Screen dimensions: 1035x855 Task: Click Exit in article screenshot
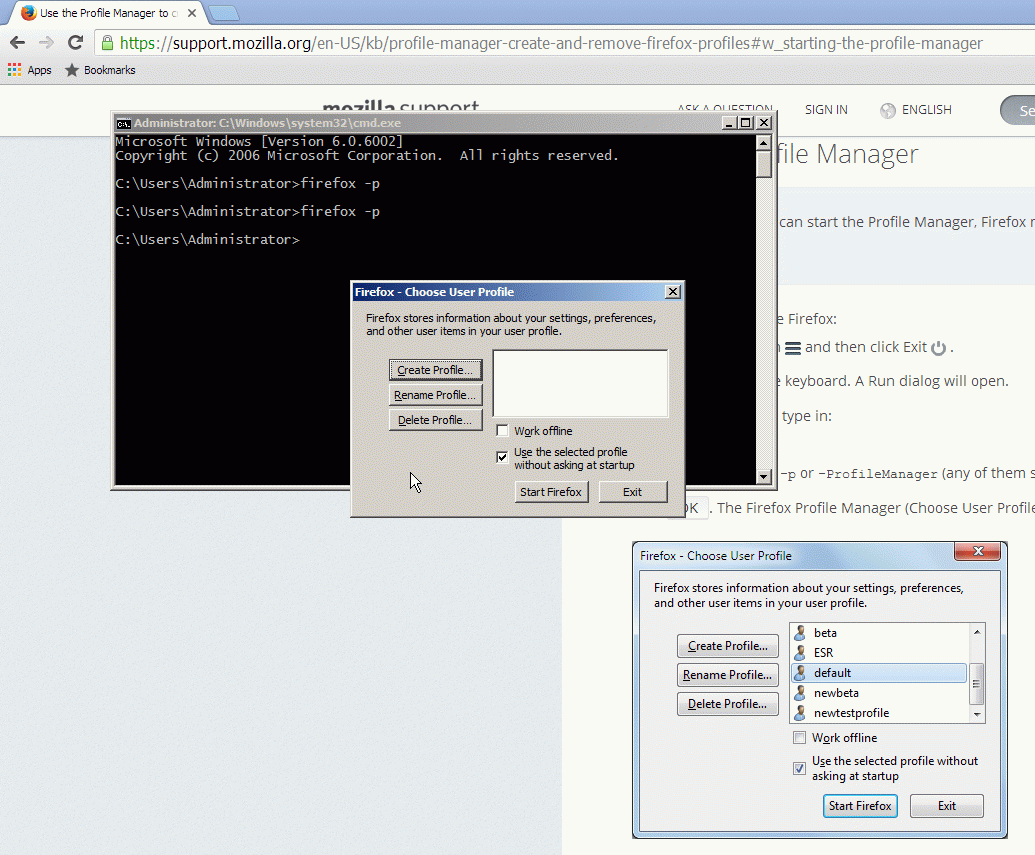[947, 805]
